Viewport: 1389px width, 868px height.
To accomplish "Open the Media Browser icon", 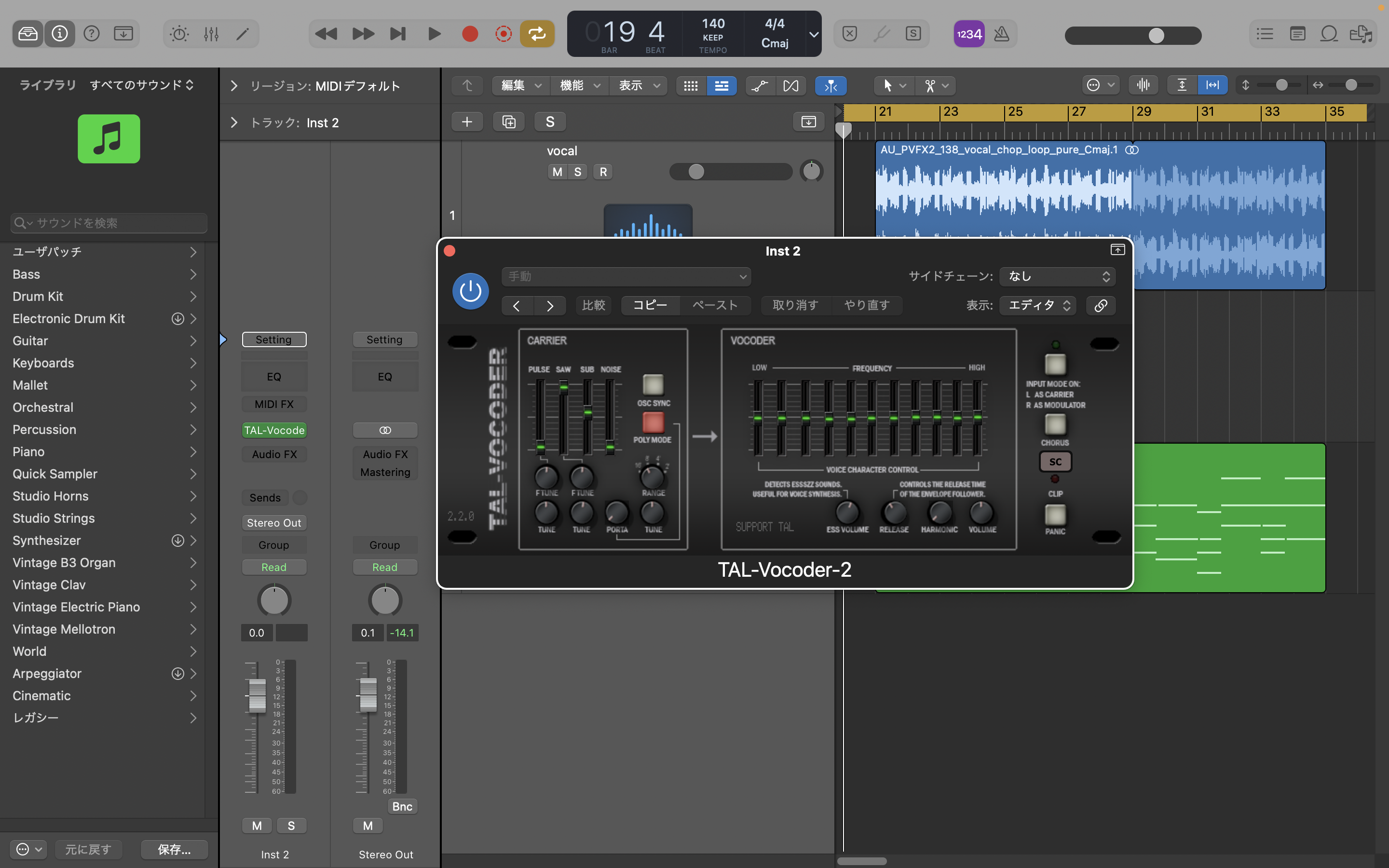I will (x=1361, y=34).
